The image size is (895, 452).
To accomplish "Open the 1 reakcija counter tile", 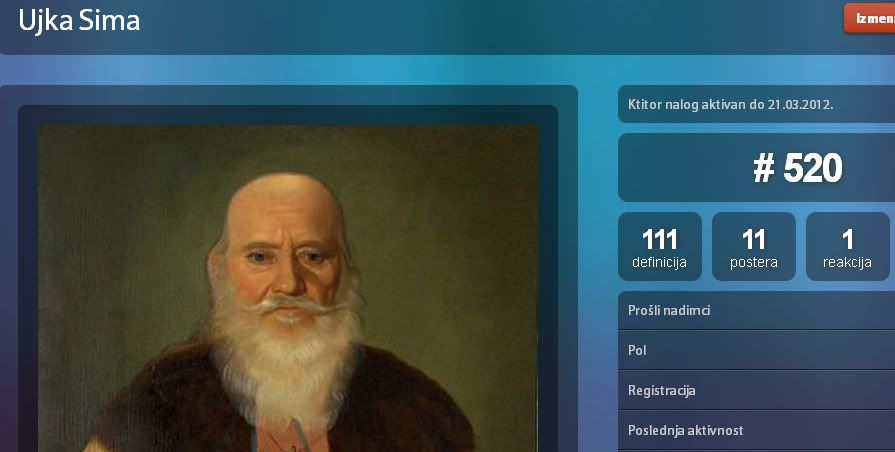I will point(848,247).
